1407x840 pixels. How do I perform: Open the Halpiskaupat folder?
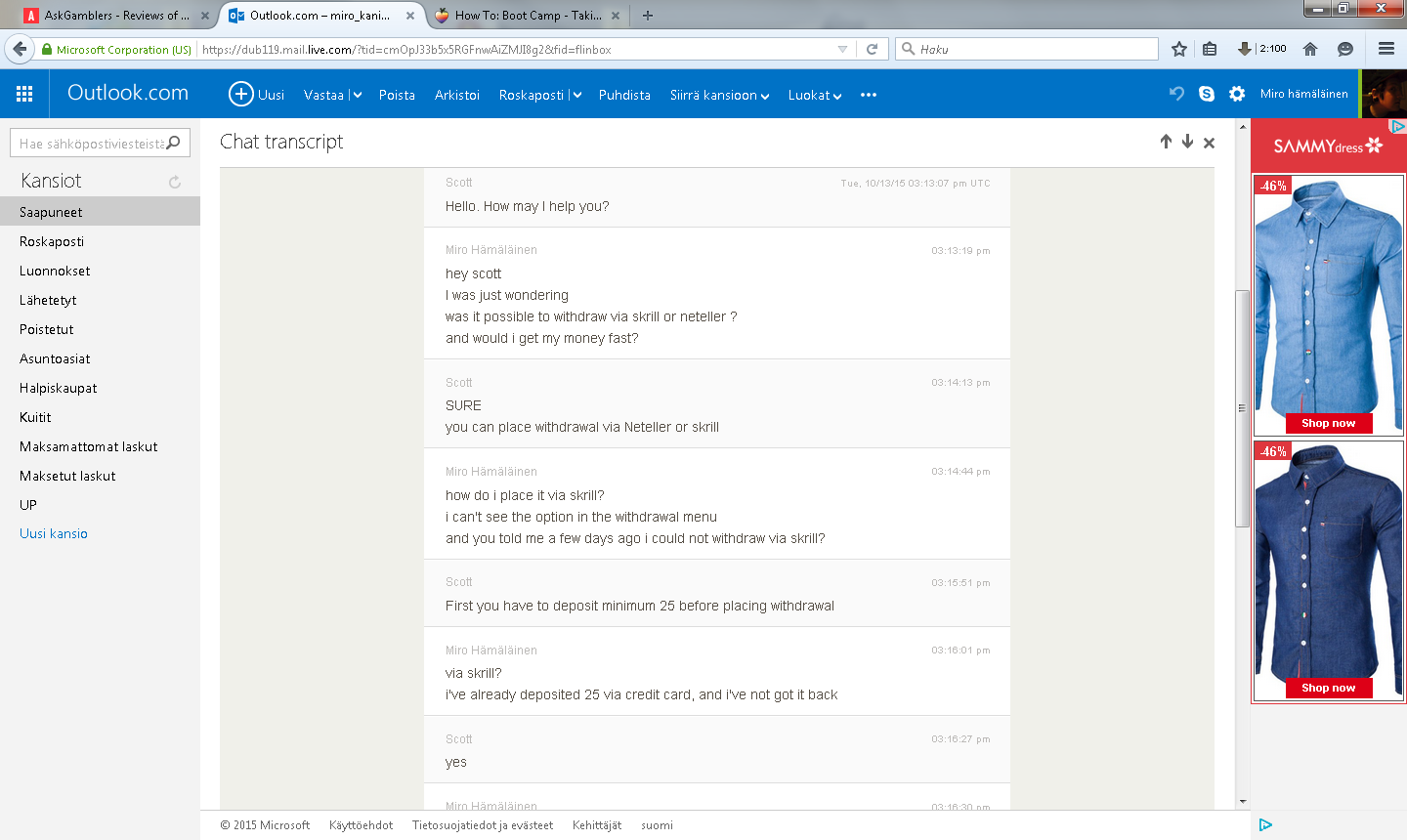100,388
